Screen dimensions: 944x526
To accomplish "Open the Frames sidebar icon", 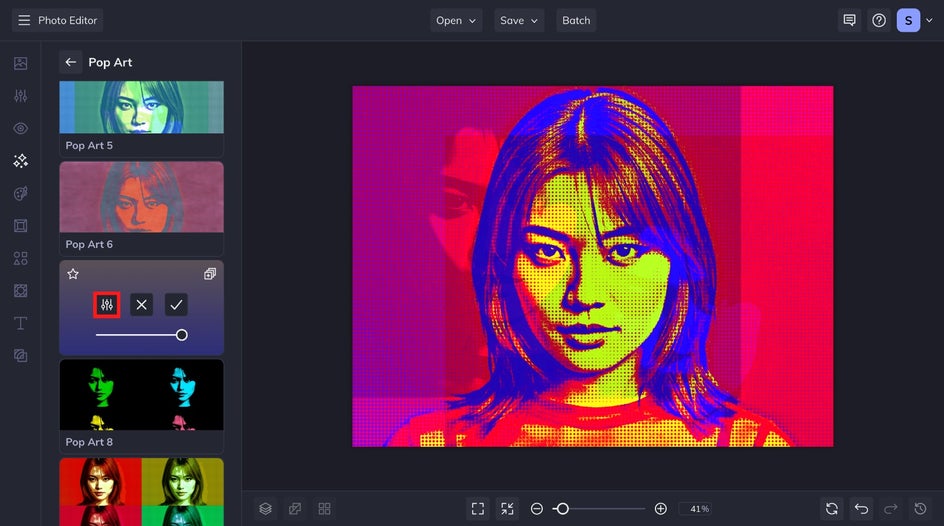I will 20,226.
